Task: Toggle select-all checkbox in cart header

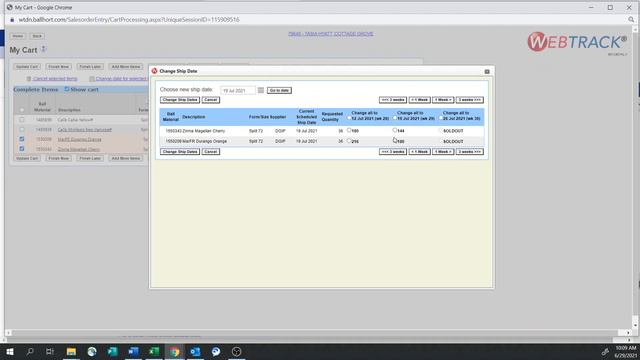Action: 22,110
